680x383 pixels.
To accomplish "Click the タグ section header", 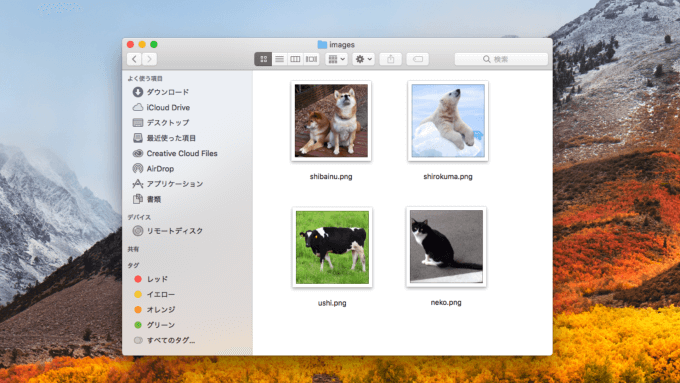I will [133, 265].
